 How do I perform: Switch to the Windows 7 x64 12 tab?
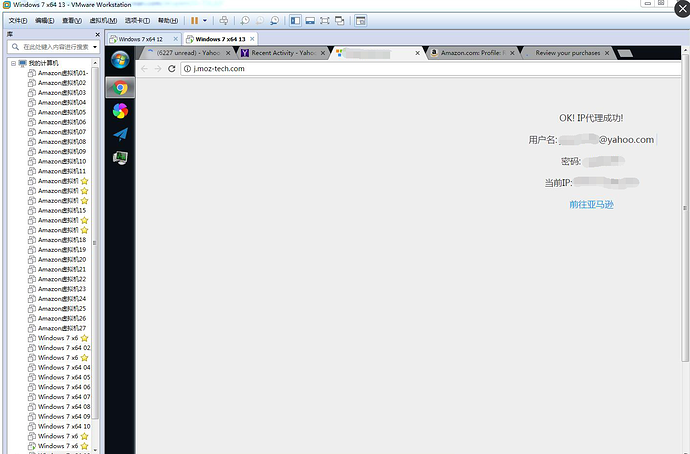pyautogui.click(x=141, y=39)
